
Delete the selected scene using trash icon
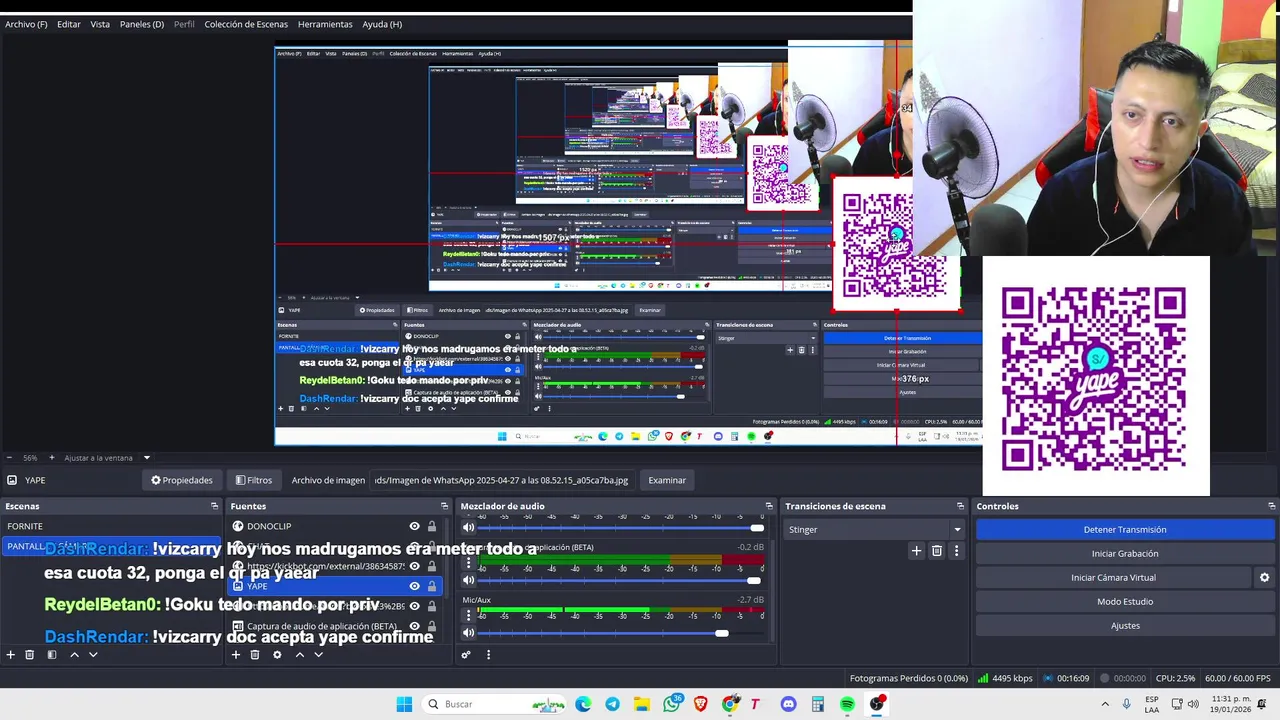point(30,655)
